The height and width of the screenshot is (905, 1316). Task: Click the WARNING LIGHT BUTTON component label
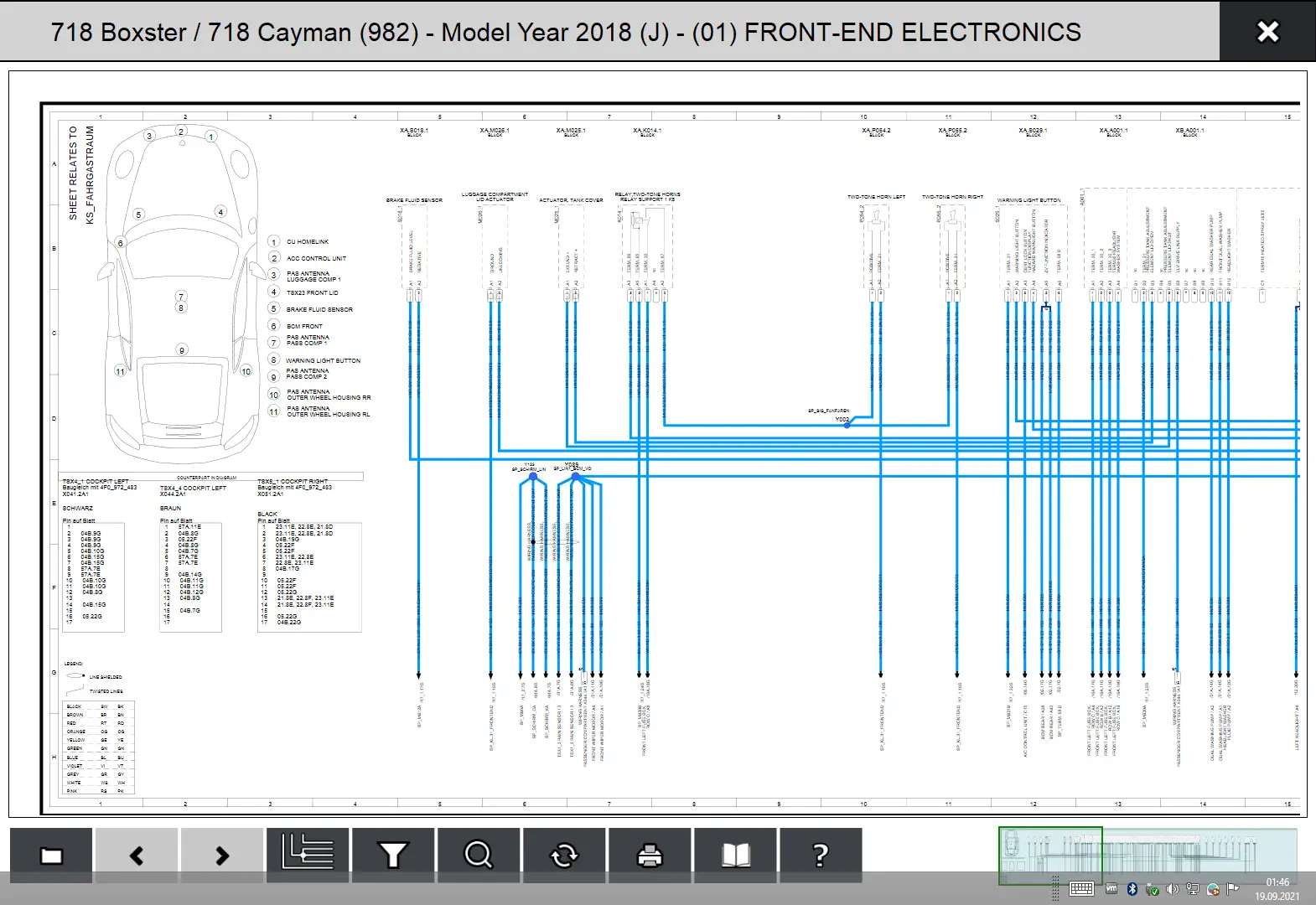coord(1028,200)
